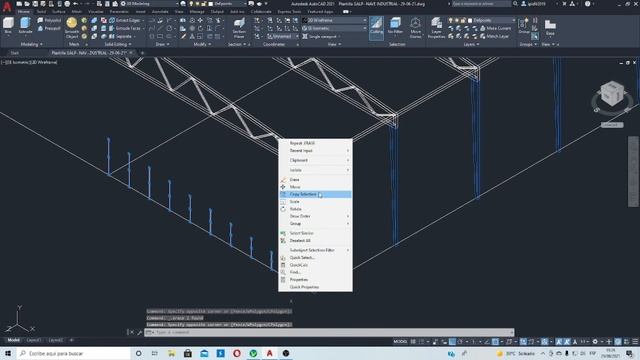Click the Presspull tool

[x=49, y=28]
